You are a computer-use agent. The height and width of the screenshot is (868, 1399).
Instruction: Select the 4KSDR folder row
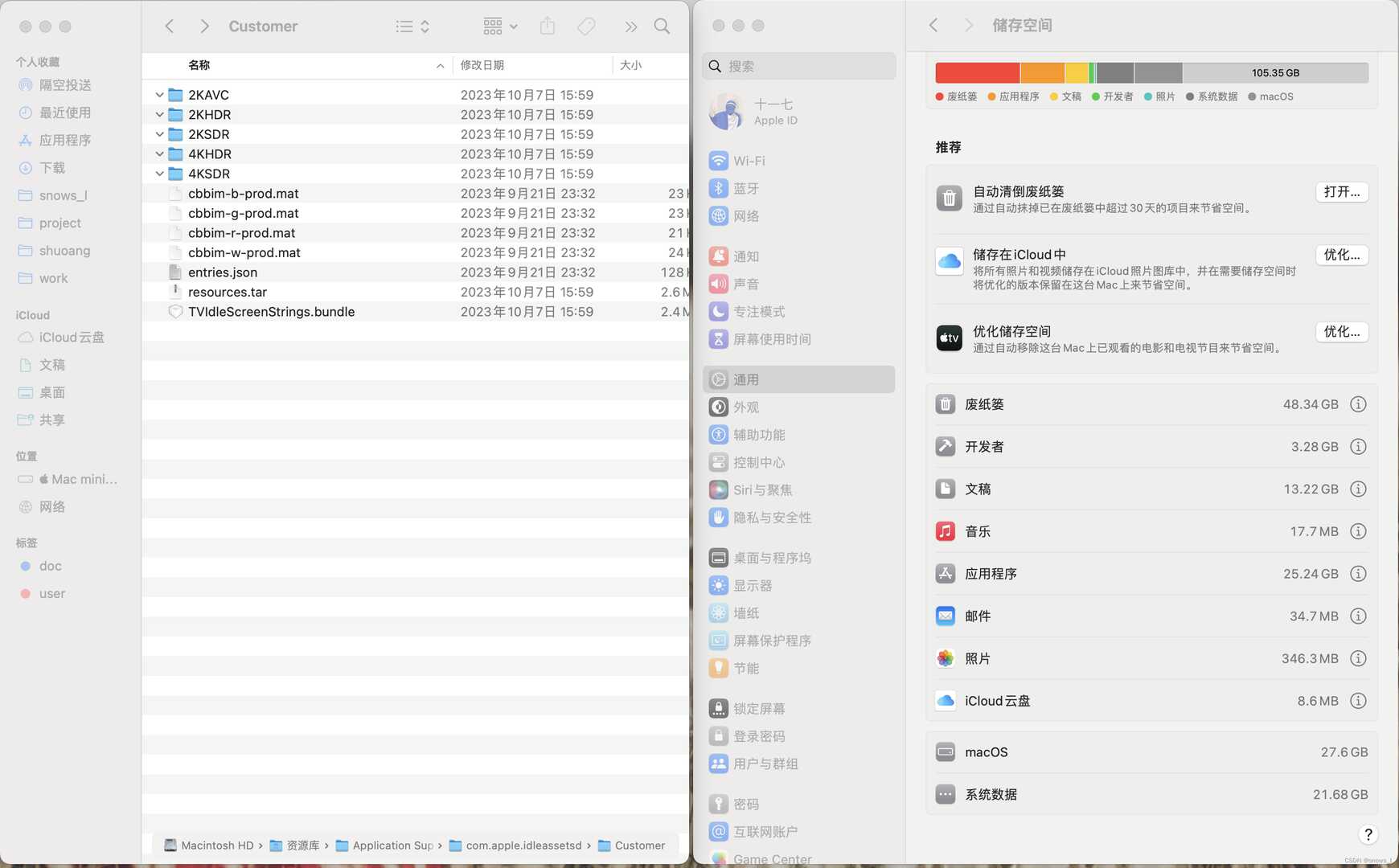pyautogui.click(x=416, y=174)
